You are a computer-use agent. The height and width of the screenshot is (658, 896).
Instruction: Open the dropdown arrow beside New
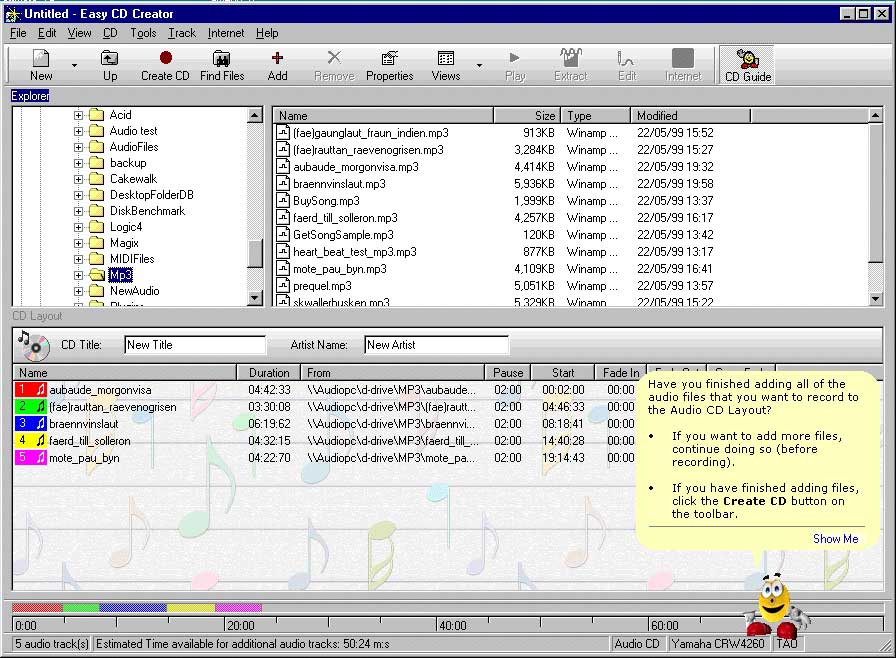coord(74,65)
